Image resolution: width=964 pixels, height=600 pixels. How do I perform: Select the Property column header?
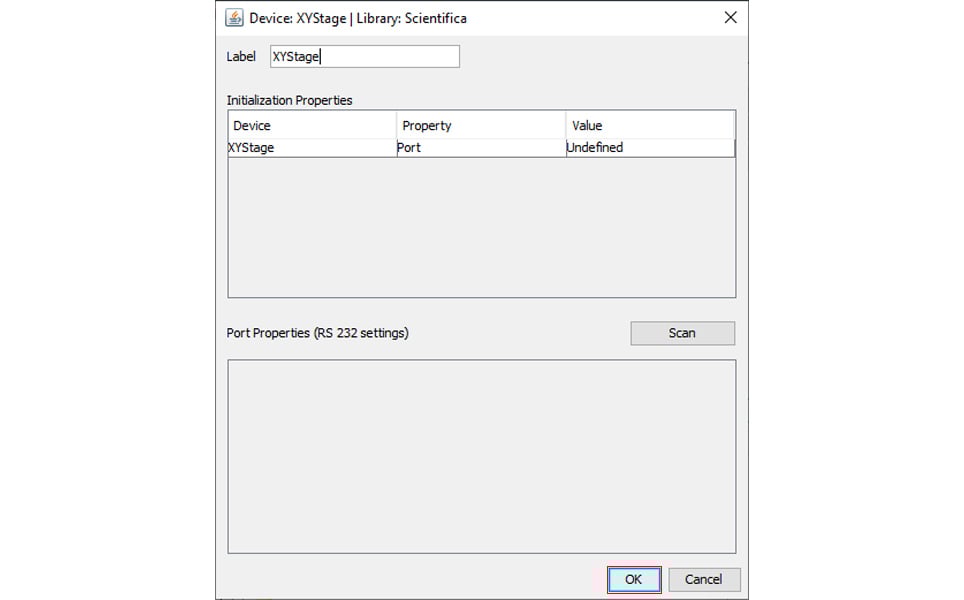(481, 126)
